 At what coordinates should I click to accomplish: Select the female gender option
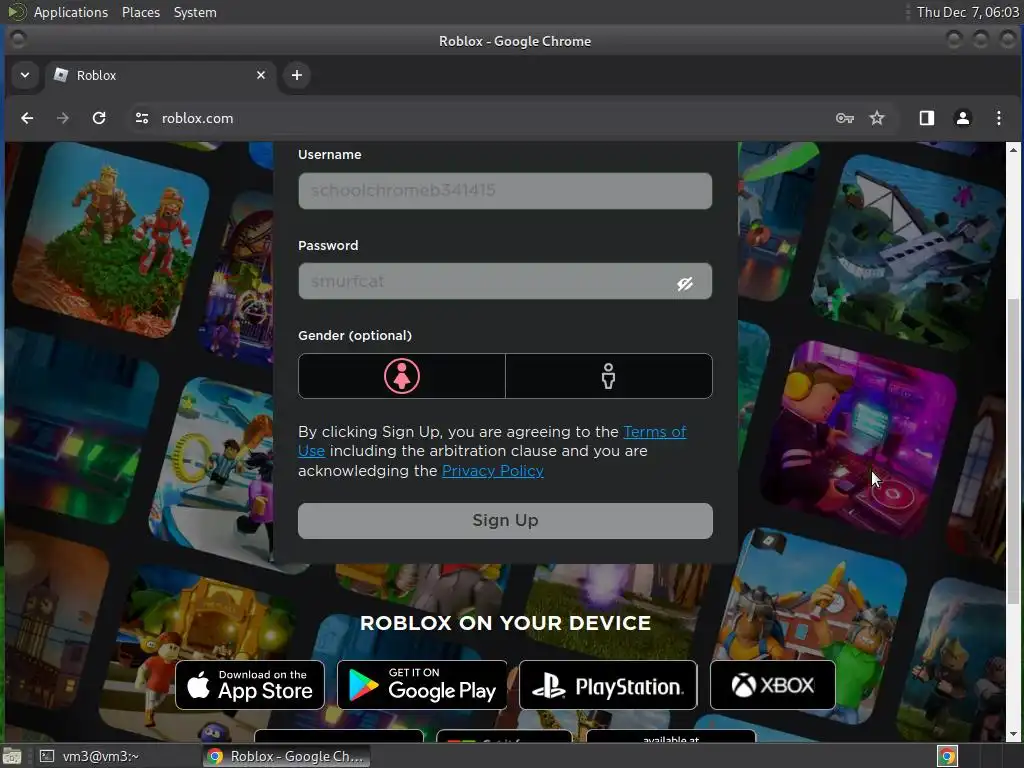pyautogui.click(x=402, y=376)
